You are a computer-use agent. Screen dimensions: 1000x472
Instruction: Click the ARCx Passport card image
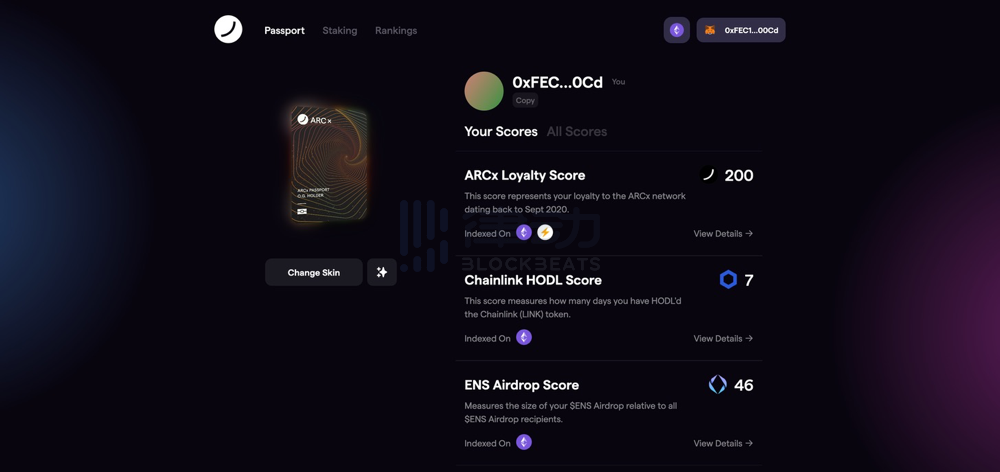pyautogui.click(x=329, y=164)
